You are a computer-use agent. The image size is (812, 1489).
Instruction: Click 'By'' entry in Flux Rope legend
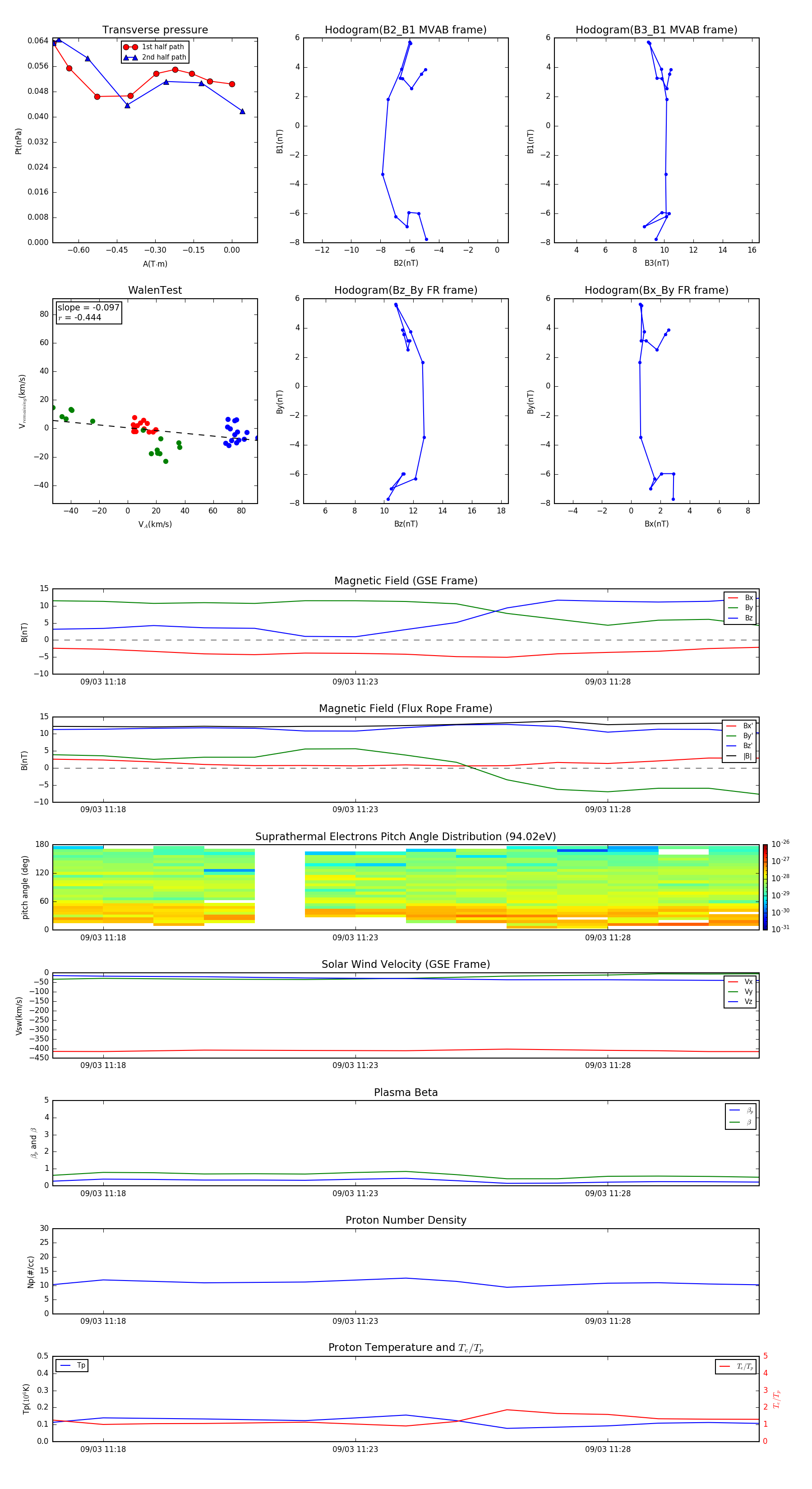(x=740, y=736)
